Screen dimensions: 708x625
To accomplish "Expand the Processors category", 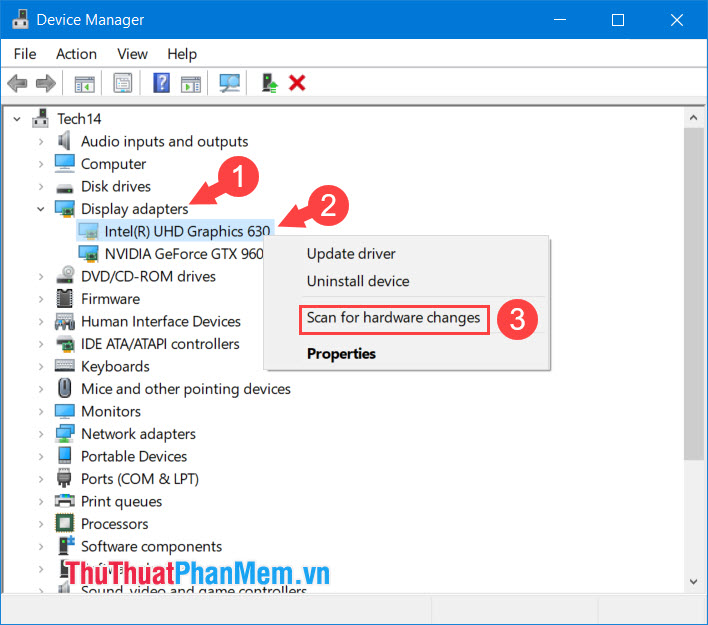I will tap(41, 524).
